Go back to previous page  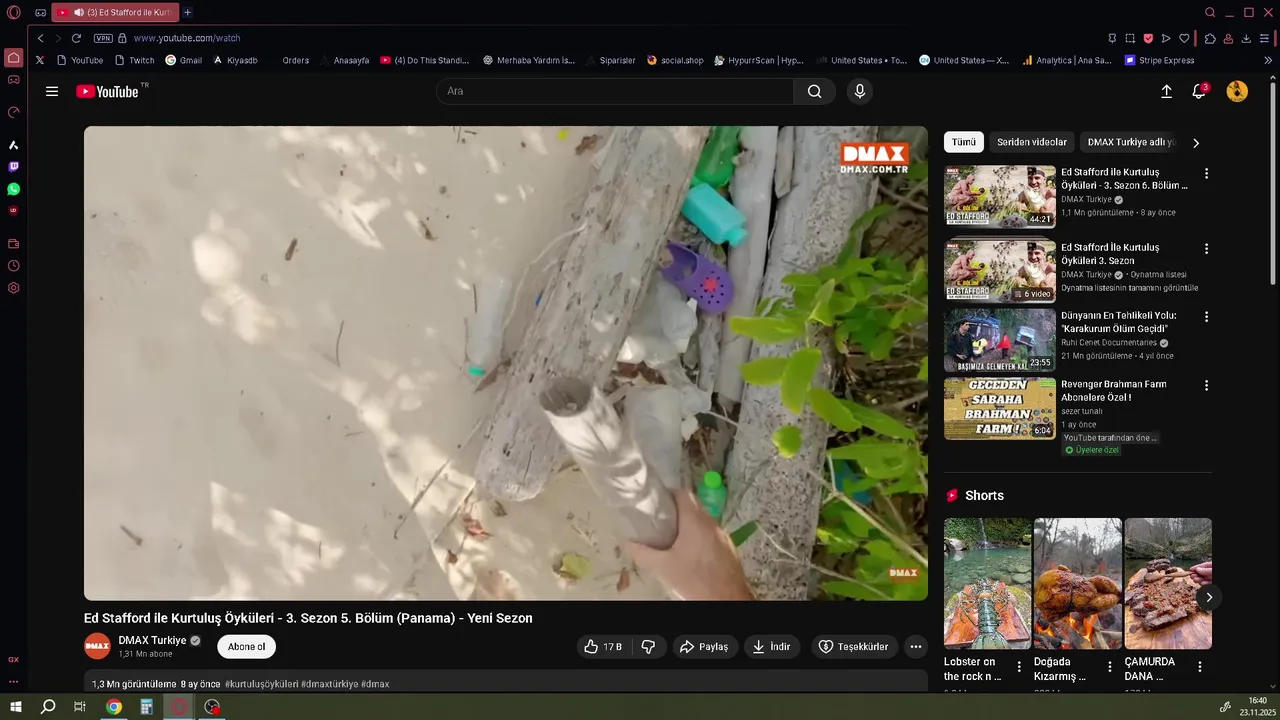[40, 38]
